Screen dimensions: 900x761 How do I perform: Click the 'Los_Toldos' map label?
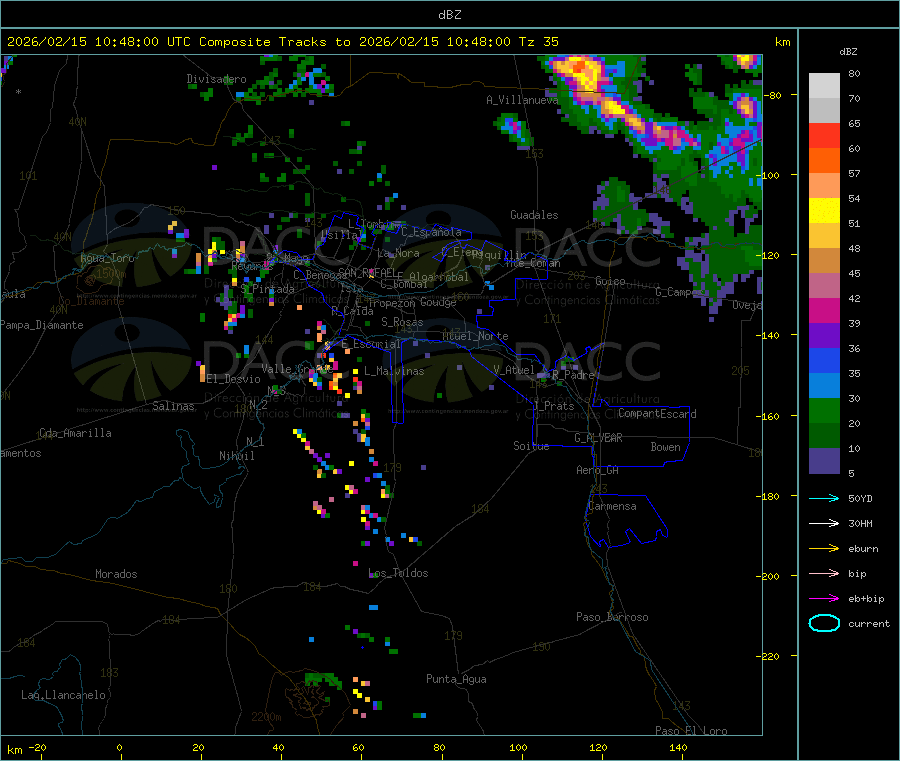coord(398,573)
